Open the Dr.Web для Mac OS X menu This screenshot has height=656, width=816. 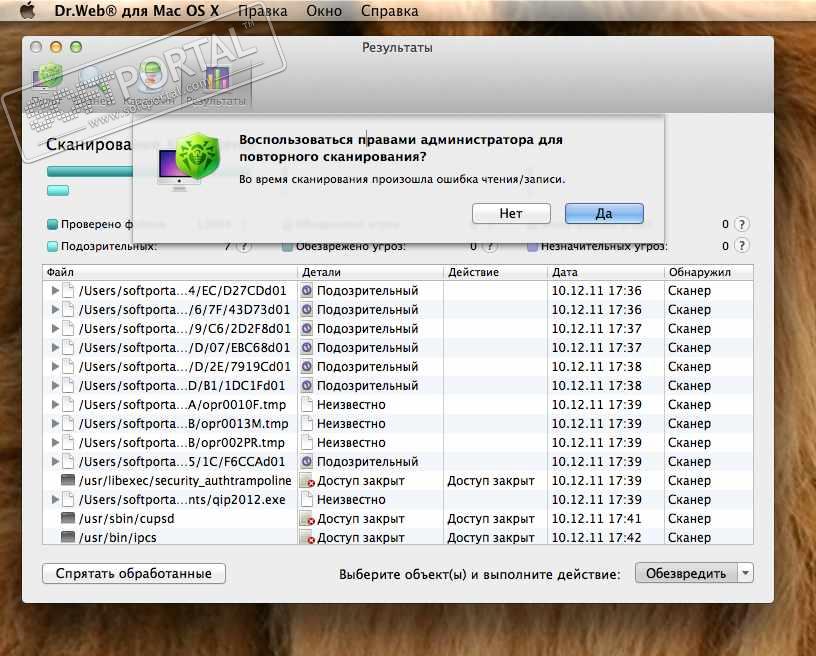tap(136, 10)
